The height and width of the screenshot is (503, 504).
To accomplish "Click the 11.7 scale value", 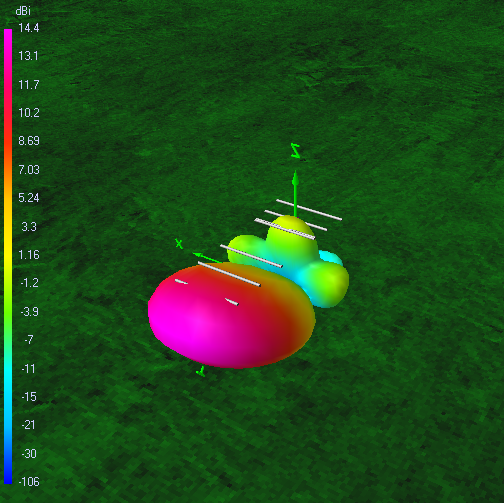I will tap(29, 85).
